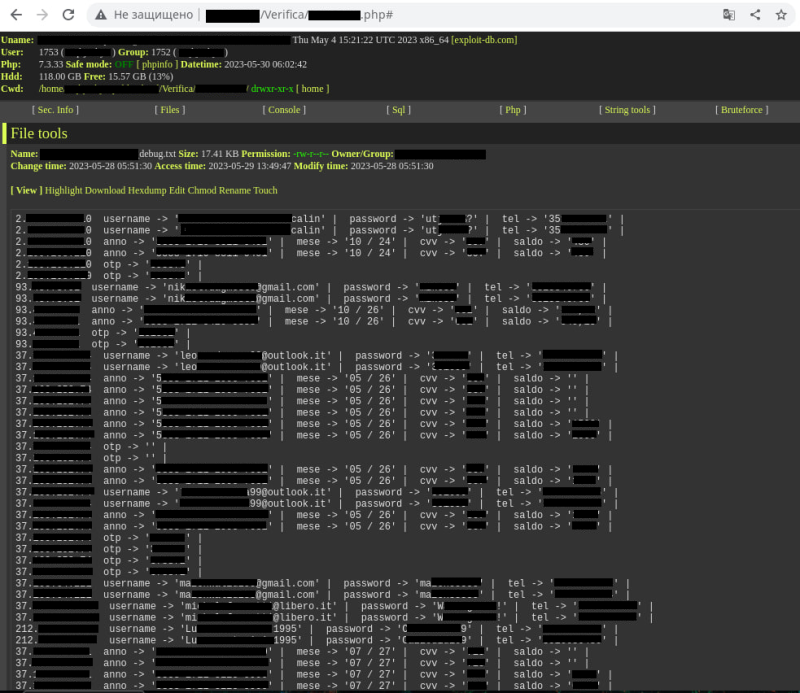Image resolution: width=800 pixels, height=693 pixels.
Task: Reload the page with the refresh icon
Action: 66,15
